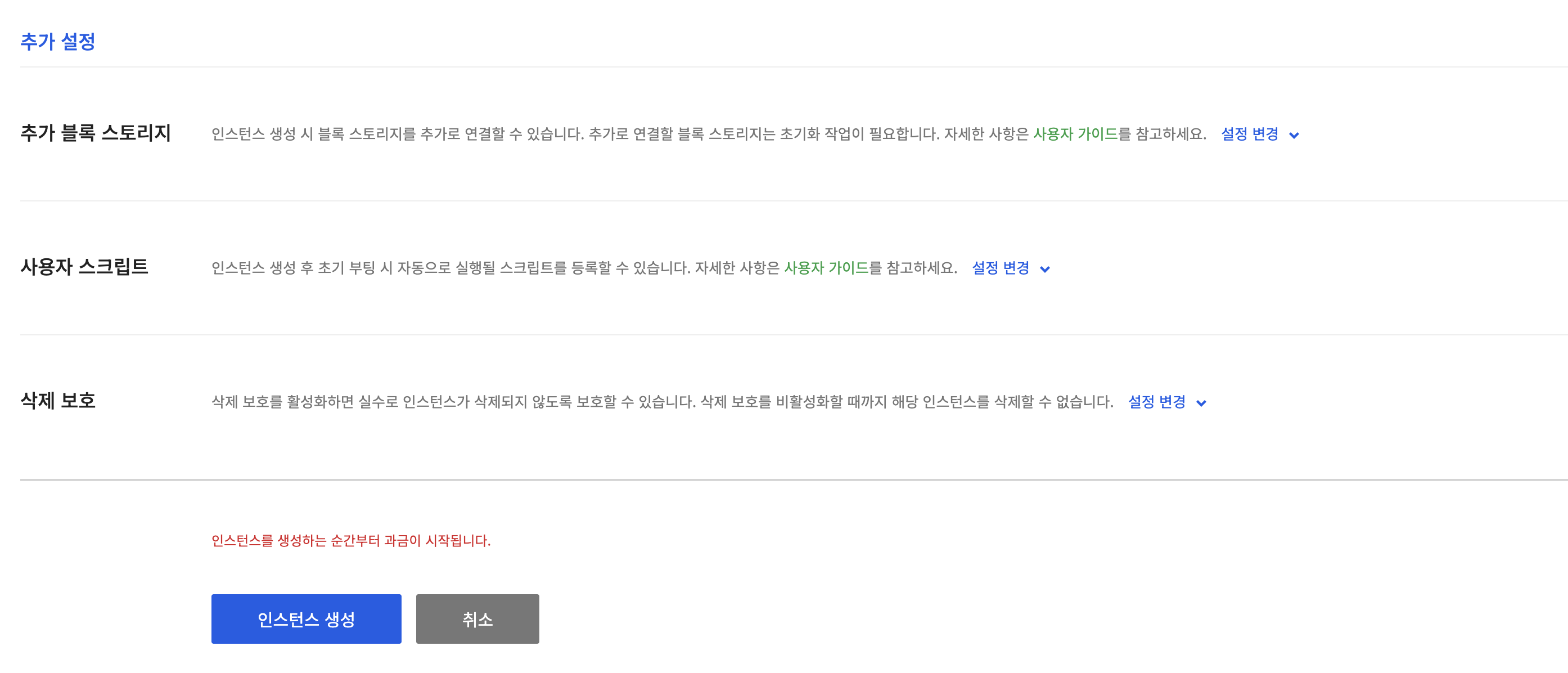Image resolution: width=1568 pixels, height=673 pixels.
Task: Open 설정 변경 for 사용자 스크립트
Action: coord(1000,268)
